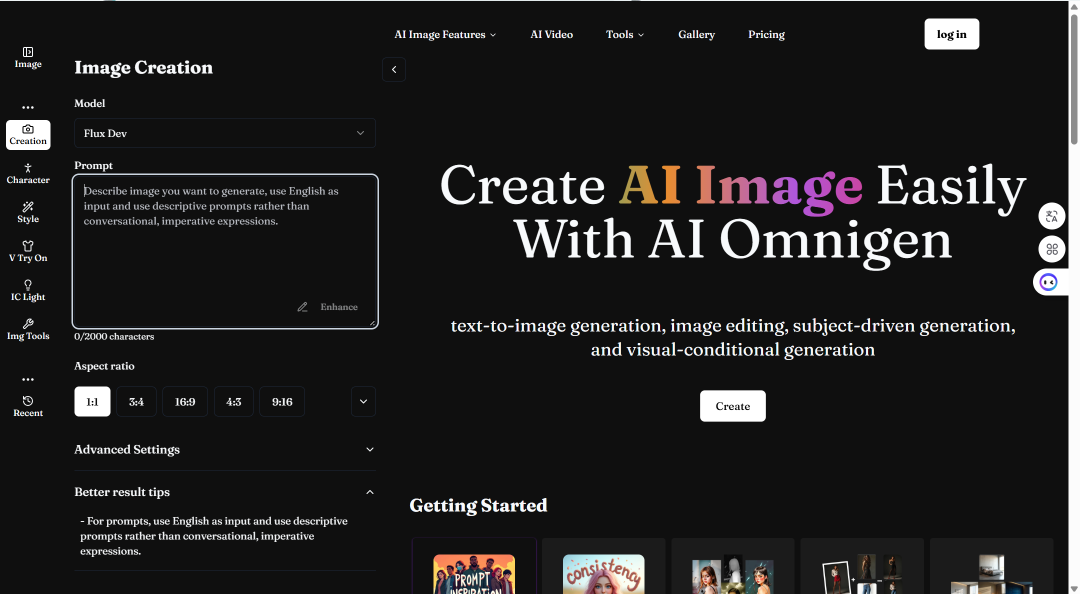The height and width of the screenshot is (594, 1080).
Task: Open the V Try On tool
Action: pos(28,252)
